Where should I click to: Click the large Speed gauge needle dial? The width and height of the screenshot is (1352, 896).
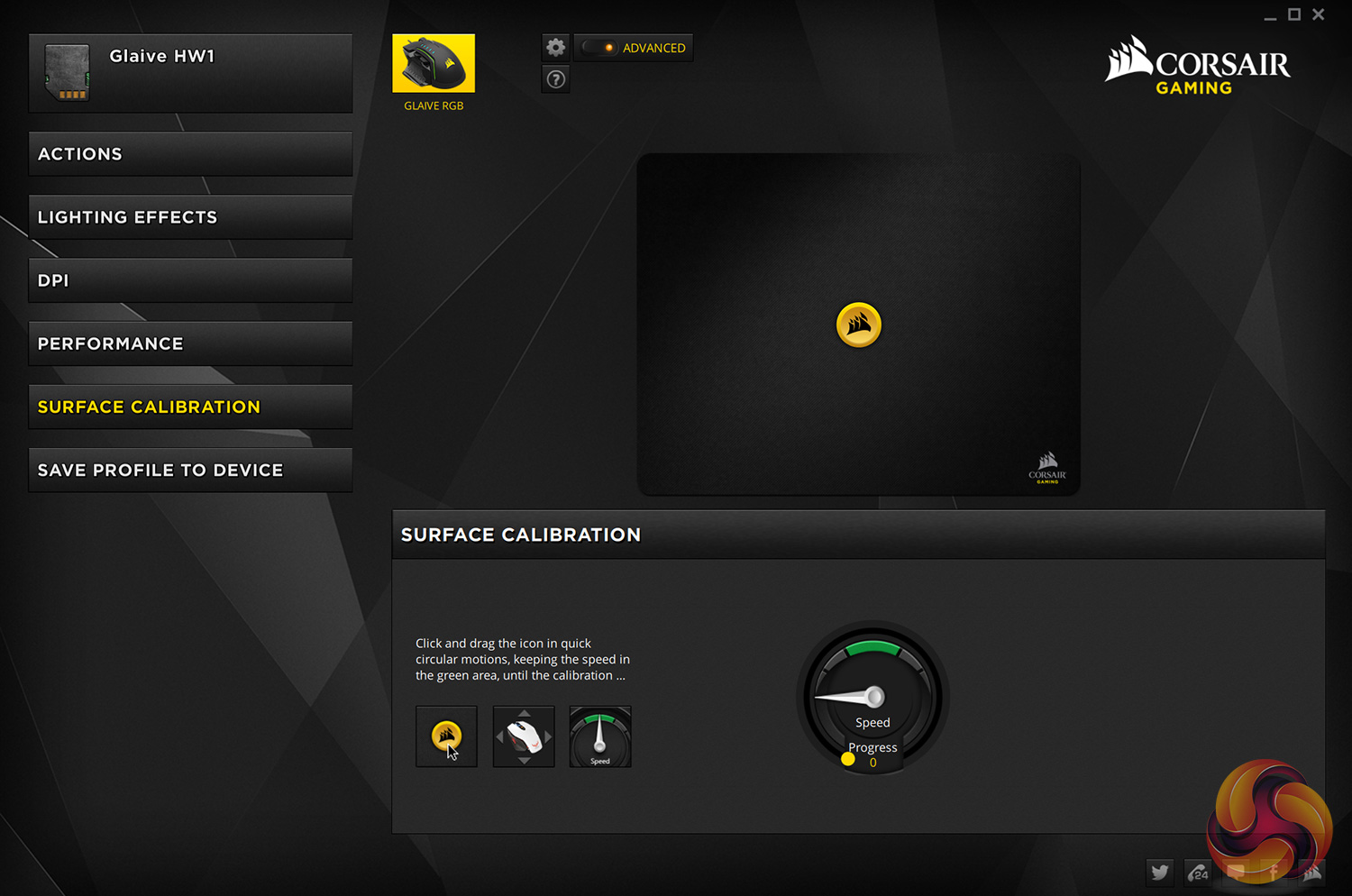(872, 696)
